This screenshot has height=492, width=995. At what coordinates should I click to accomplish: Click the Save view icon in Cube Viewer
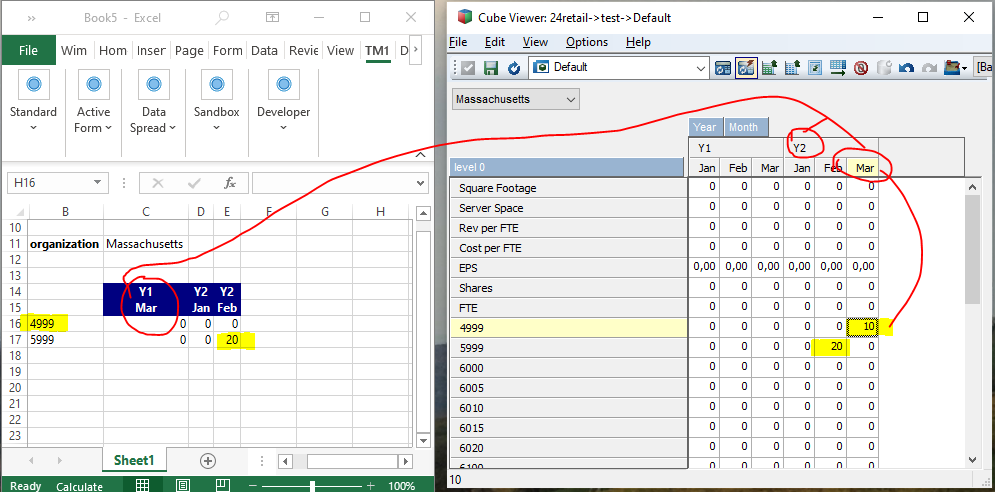[x=491, y=68]
